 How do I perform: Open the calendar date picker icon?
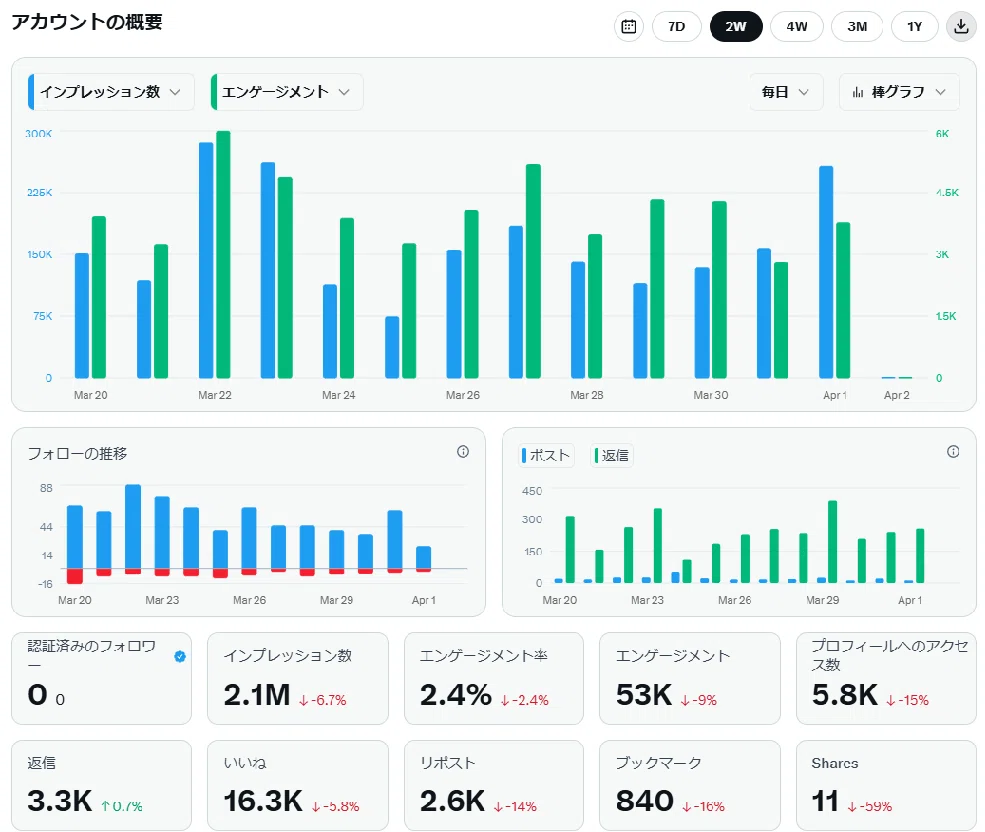tap(628, 26)
